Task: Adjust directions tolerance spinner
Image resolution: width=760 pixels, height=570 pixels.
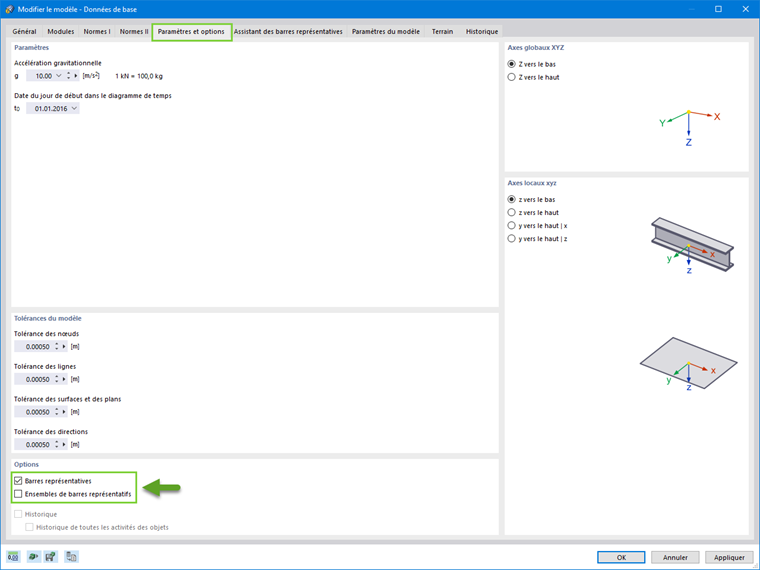Action: pyautogui.click(x=57, y=444)
